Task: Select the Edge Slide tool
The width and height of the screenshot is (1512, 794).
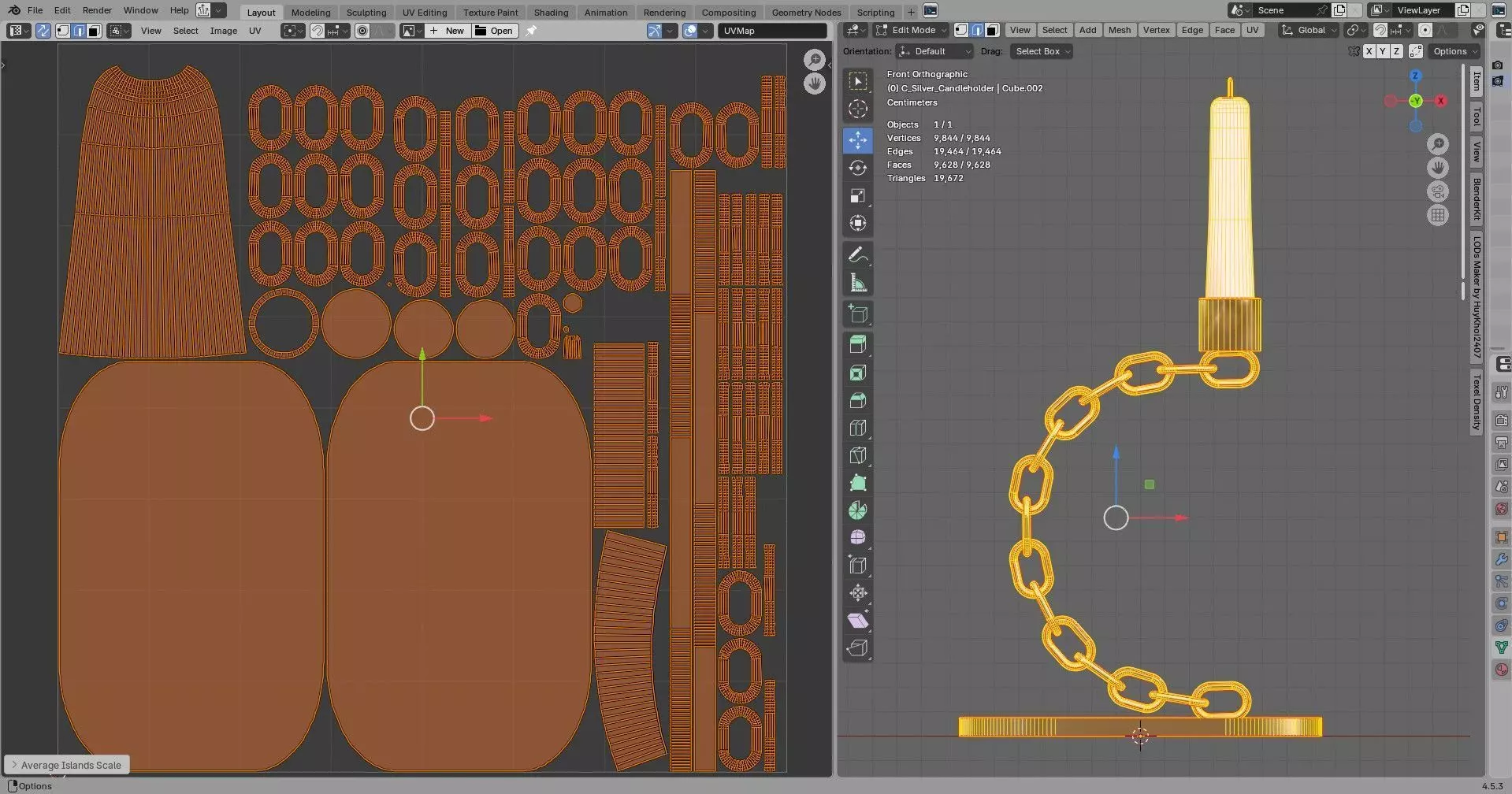Action: (x=858, y=566)
